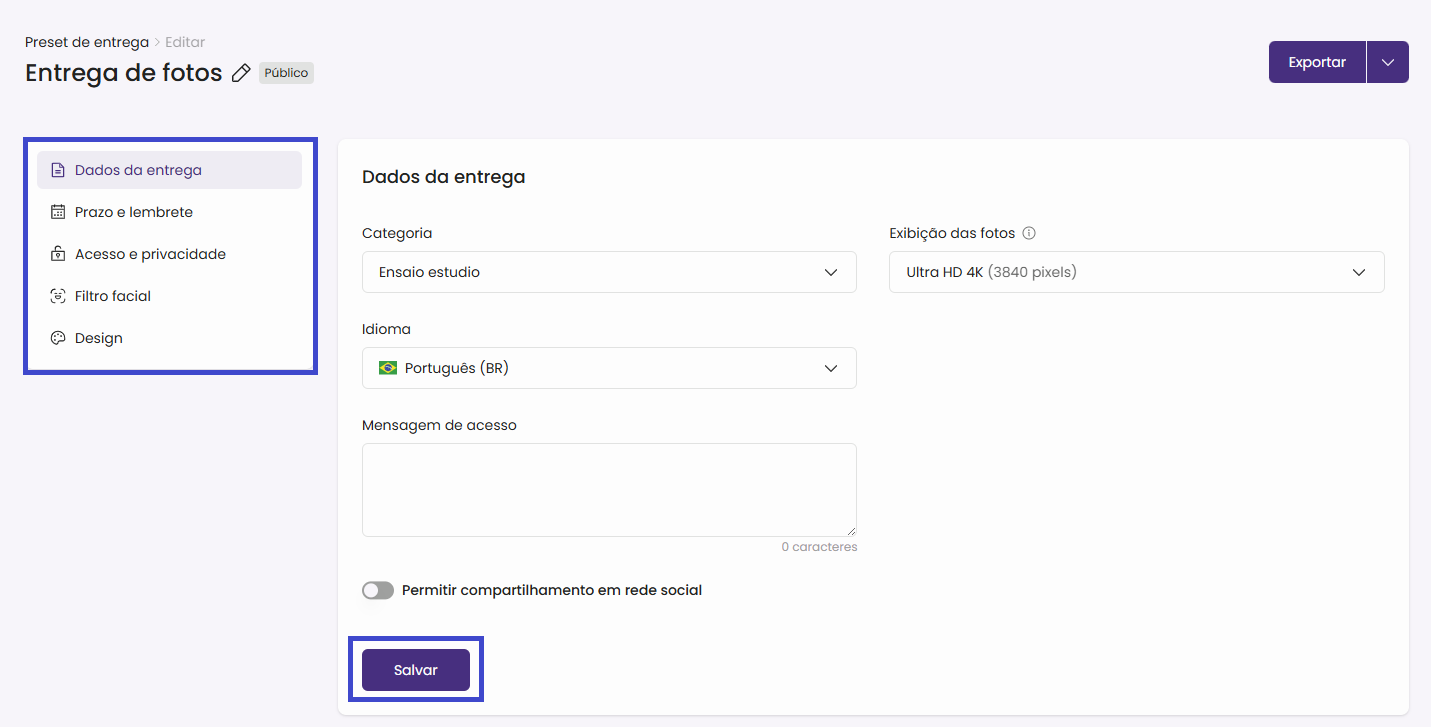Click the lock icon for Acesso e privacidade

point(58,254)
